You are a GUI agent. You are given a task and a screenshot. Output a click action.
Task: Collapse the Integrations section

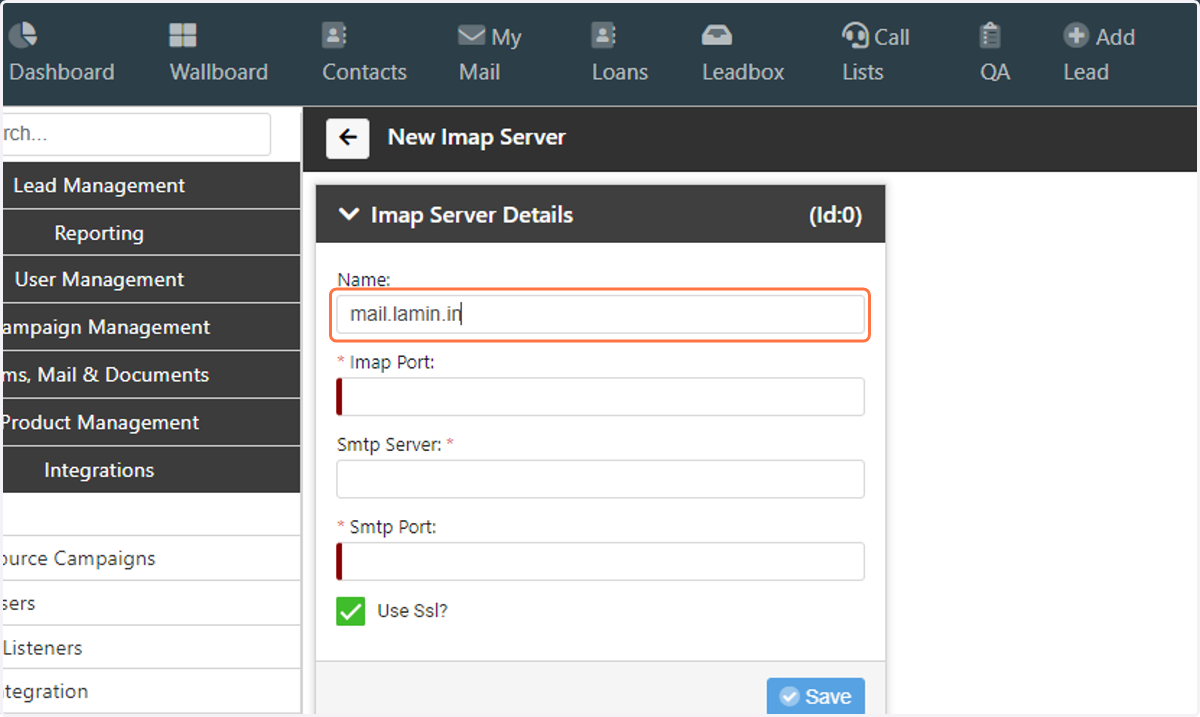[x=150, y=470]
